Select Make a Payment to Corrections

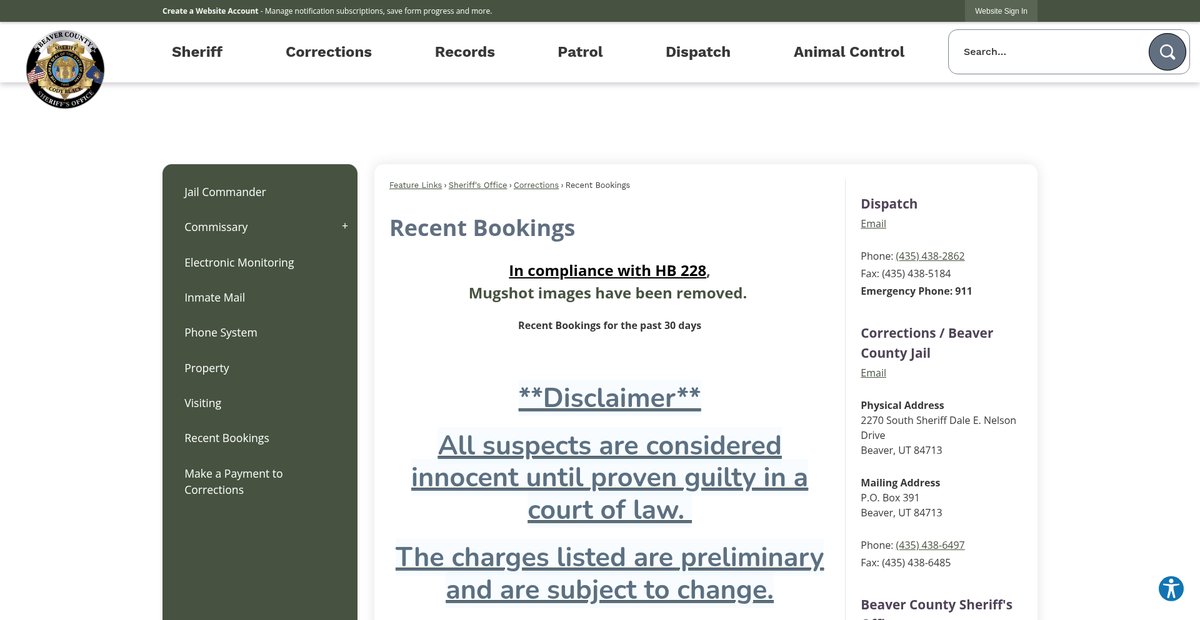[x=233, y=482]
